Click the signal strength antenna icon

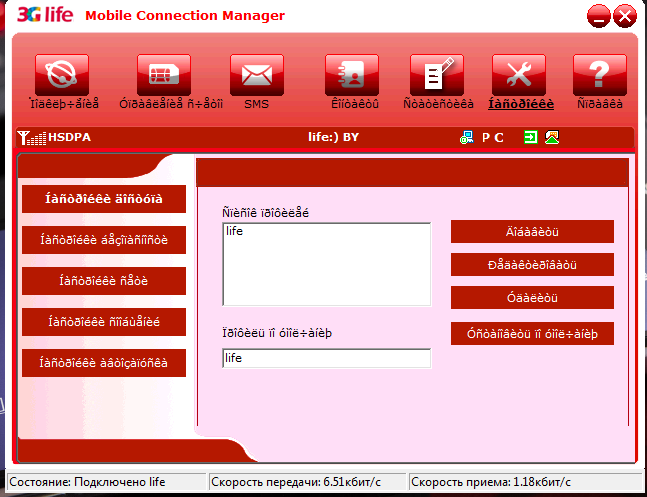point(32,137)
